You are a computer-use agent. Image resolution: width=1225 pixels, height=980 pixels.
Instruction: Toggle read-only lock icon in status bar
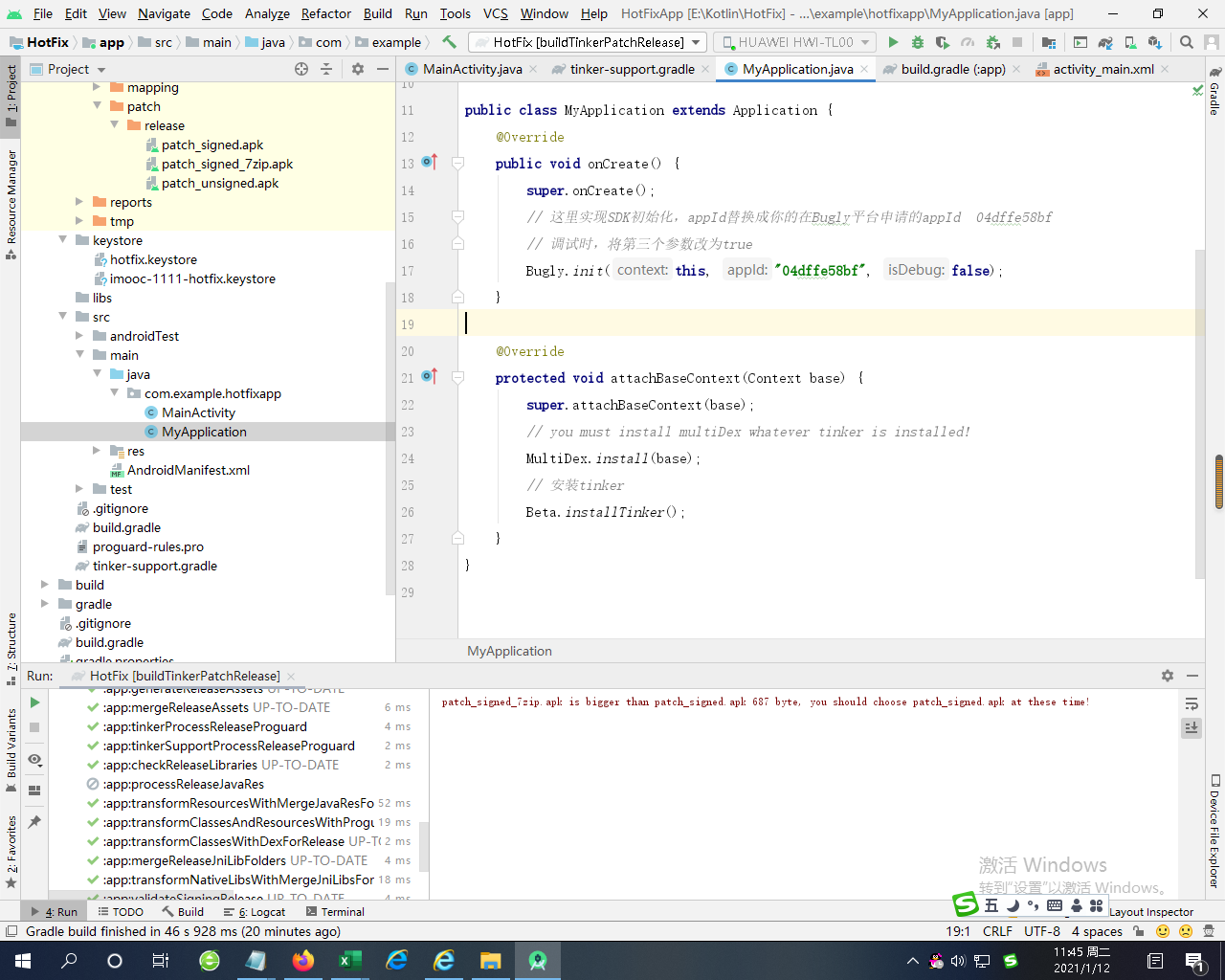(x=1138, y=931)
